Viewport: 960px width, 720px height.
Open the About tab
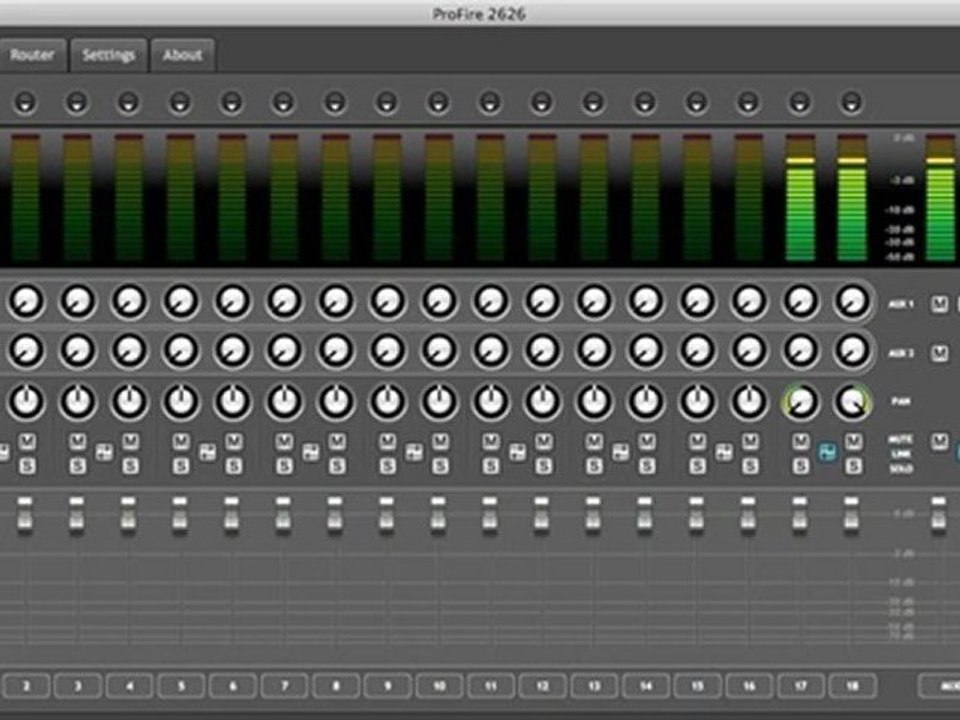(x=182, y=55)
